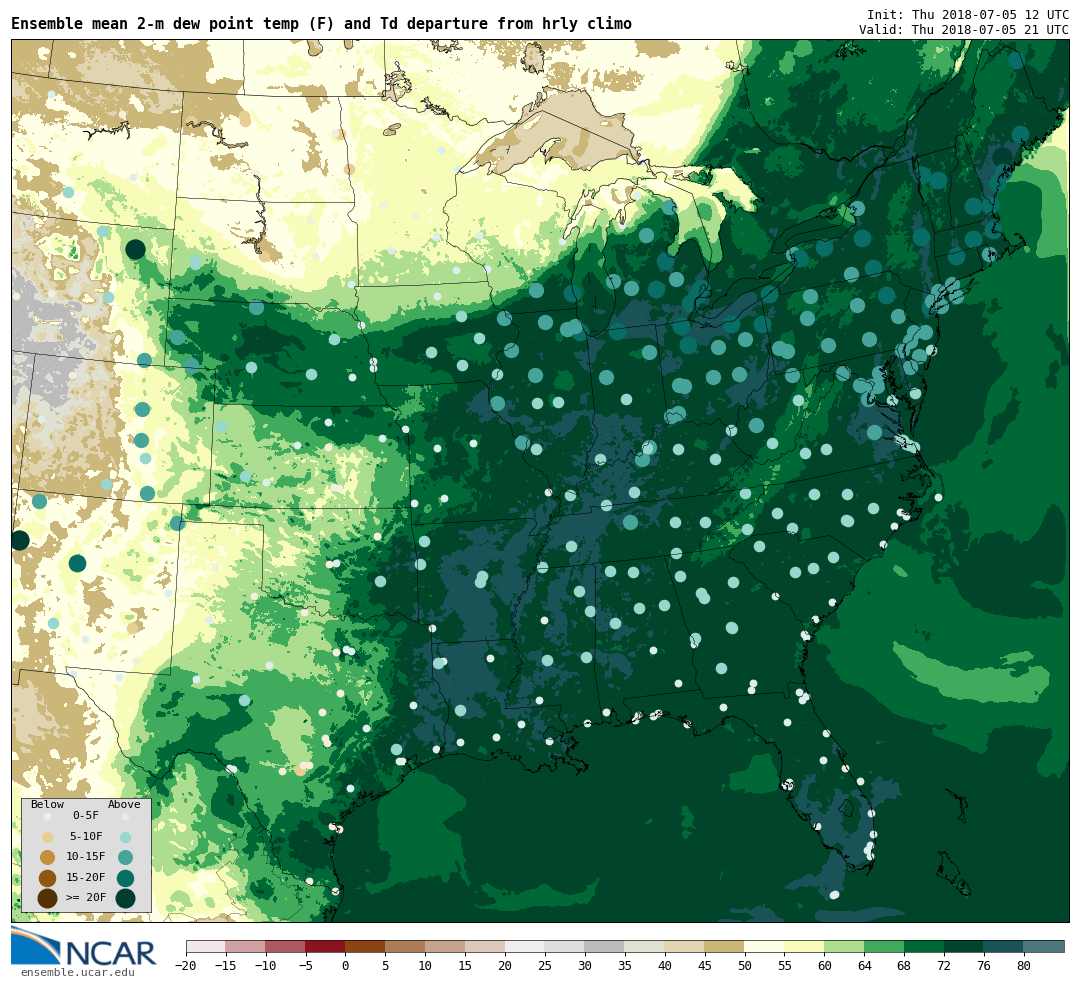Select the 40 to 45 beige colorbar swatch
The image size is (1080, 985).
685,946
